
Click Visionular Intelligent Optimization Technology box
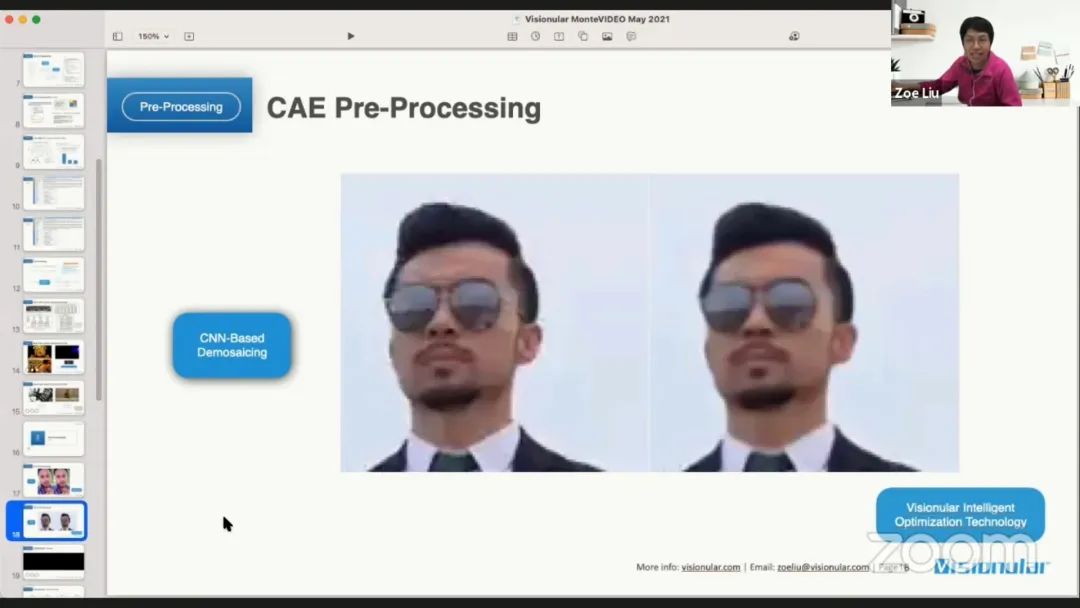tap(960, 515)
